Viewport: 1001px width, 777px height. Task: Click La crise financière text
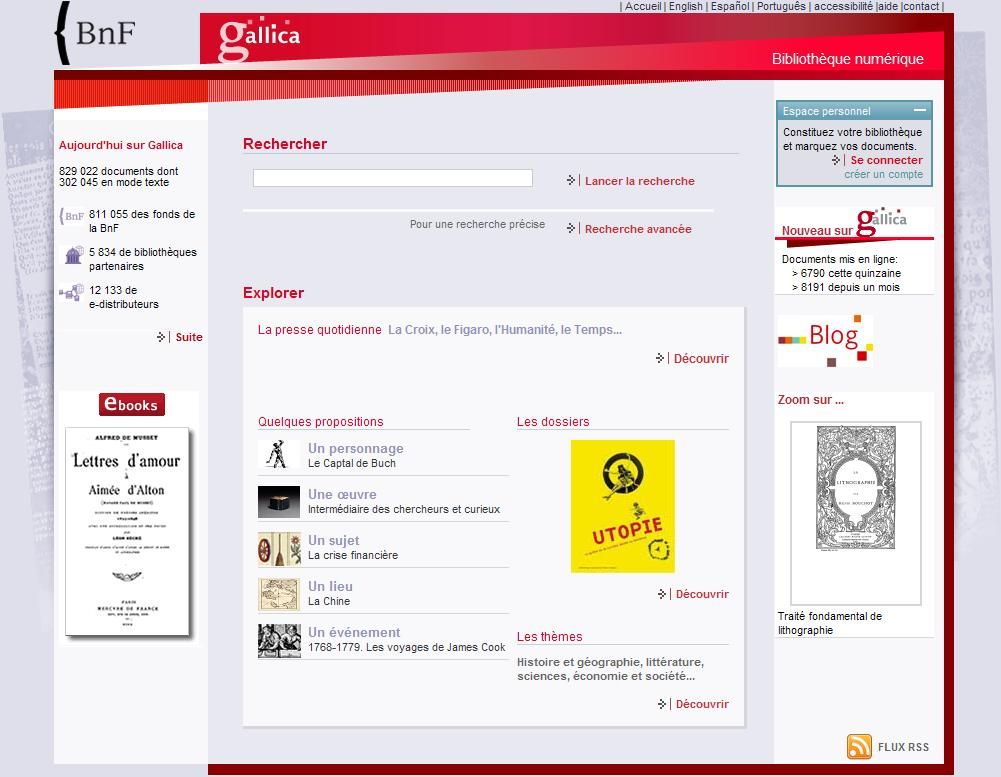(x=352, y=555)
